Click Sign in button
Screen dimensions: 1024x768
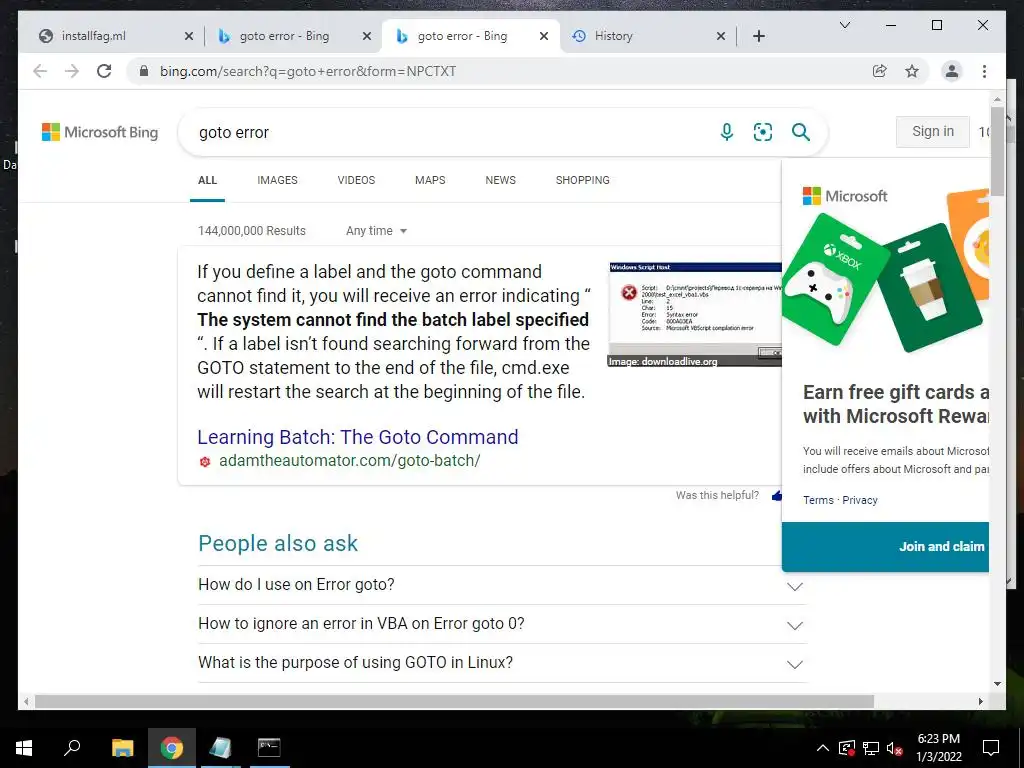click(933, 131)
